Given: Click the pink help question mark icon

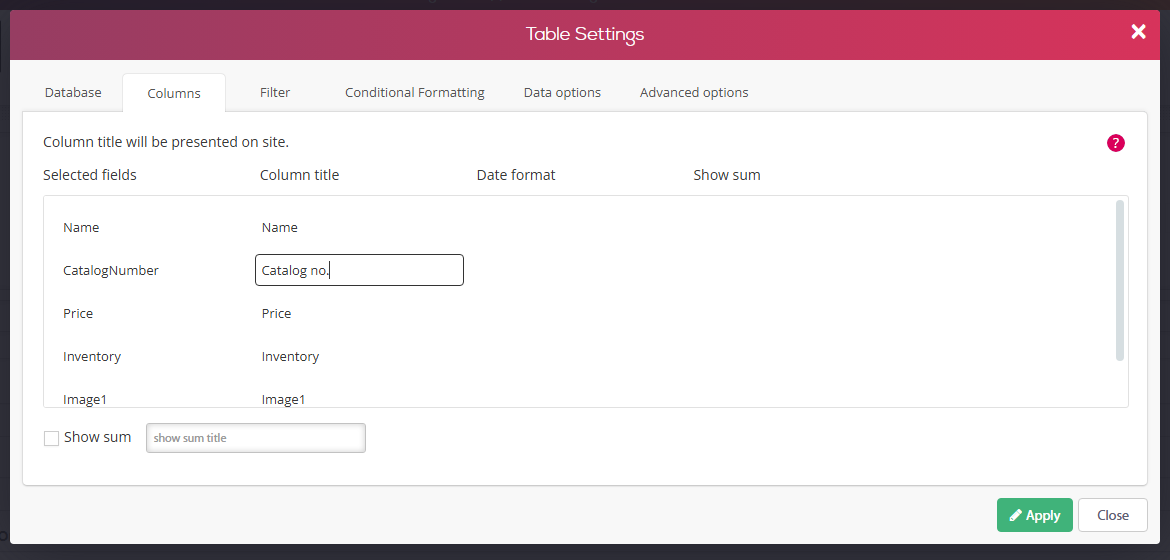Looking at the screenshot, I should 1115,143.
